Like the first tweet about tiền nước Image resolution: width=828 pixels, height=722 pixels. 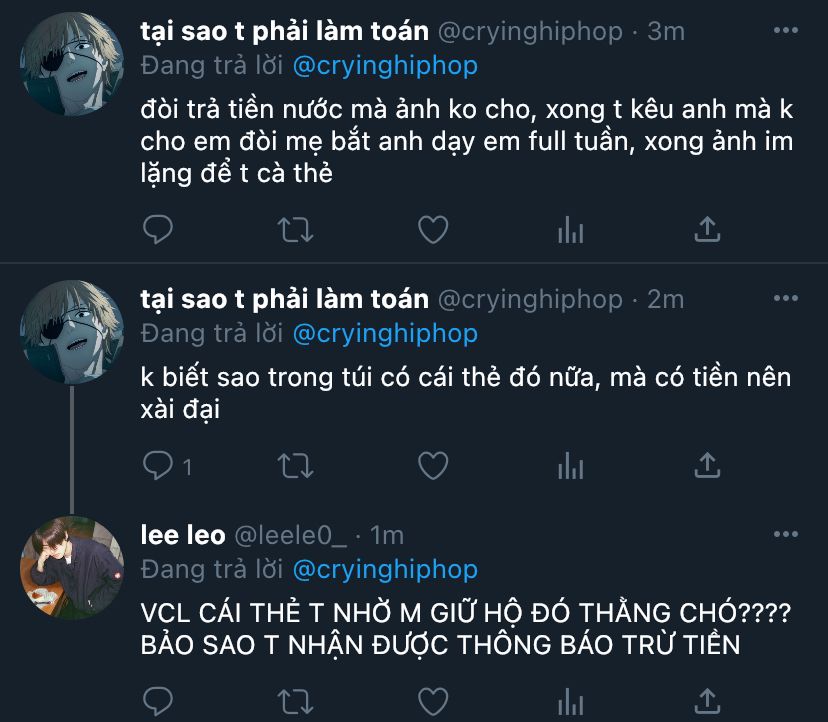(x=432, y=230)
